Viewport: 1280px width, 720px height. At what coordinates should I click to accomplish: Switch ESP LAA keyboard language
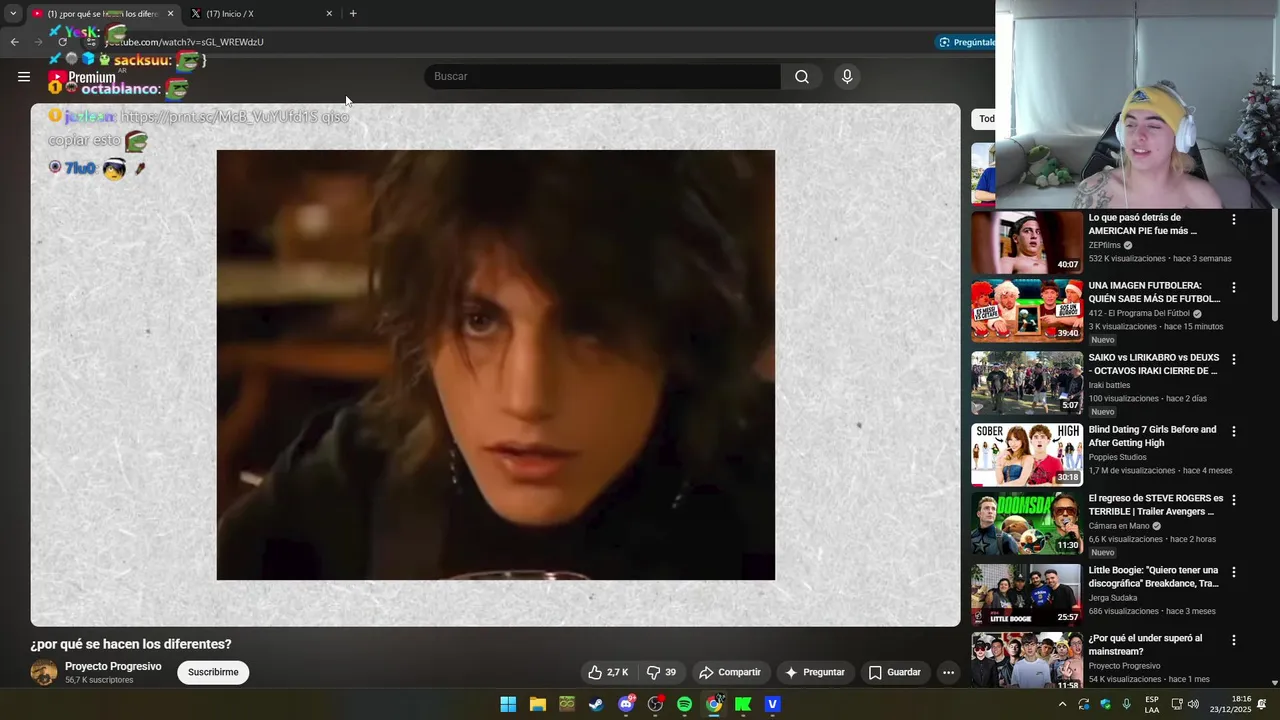click(1152, 704)
